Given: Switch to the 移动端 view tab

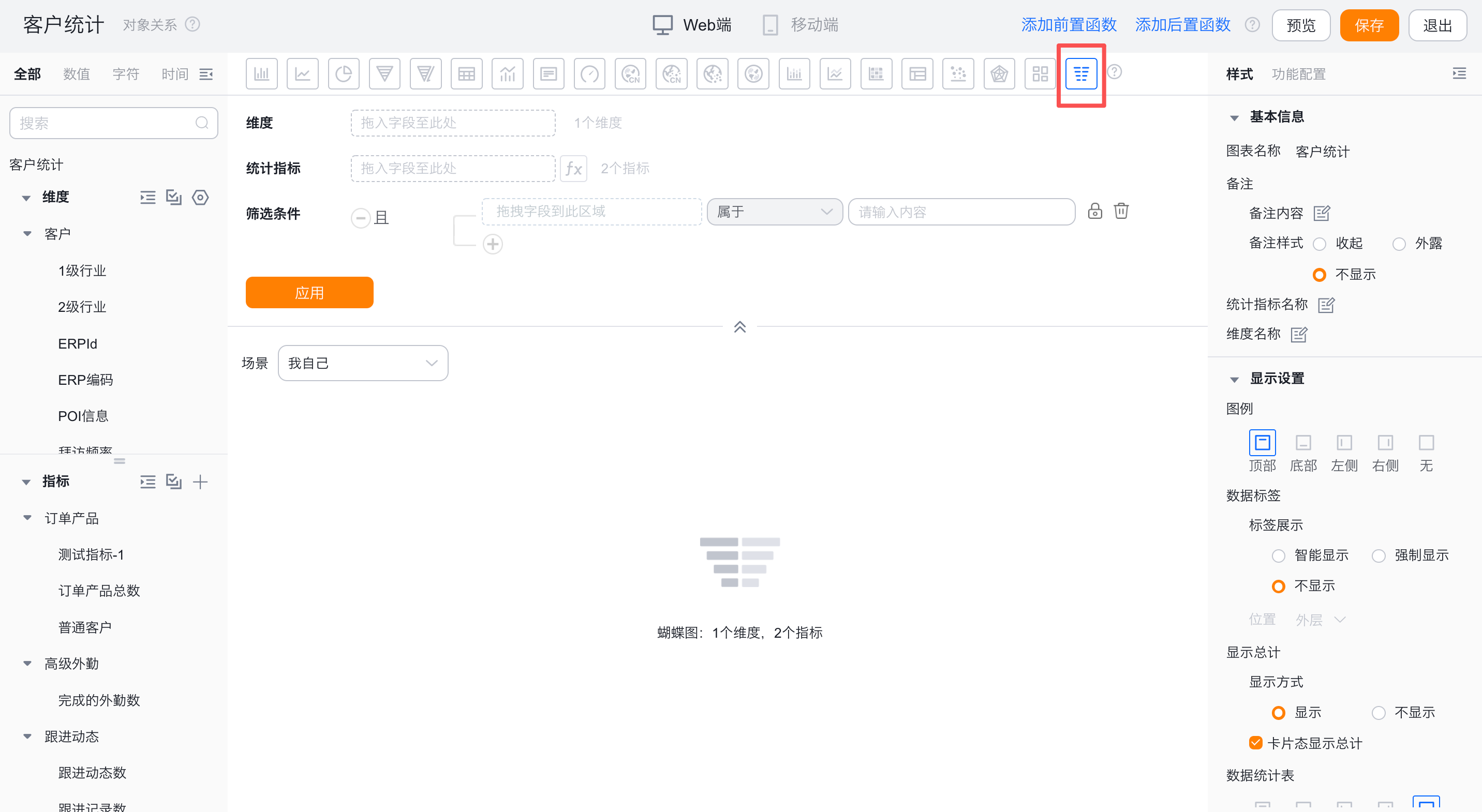Looking at the screenshot, I should (801, 25).
